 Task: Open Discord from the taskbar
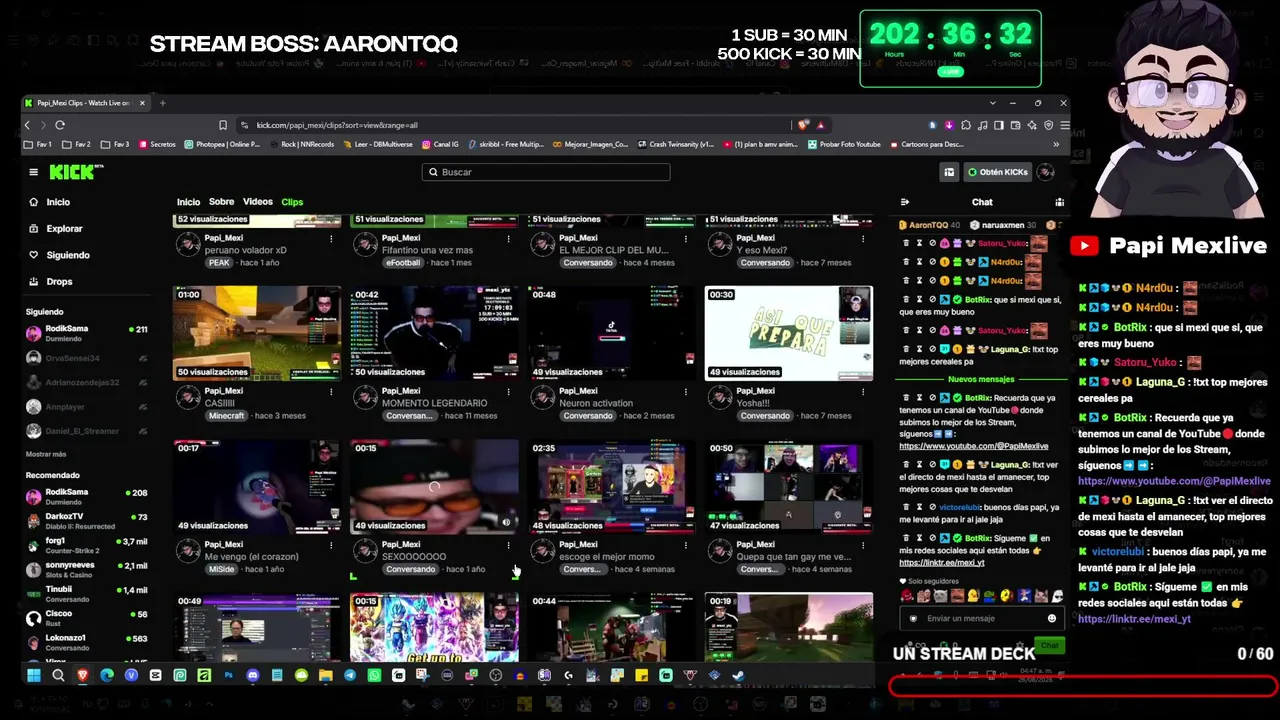[x=253, y=676]
